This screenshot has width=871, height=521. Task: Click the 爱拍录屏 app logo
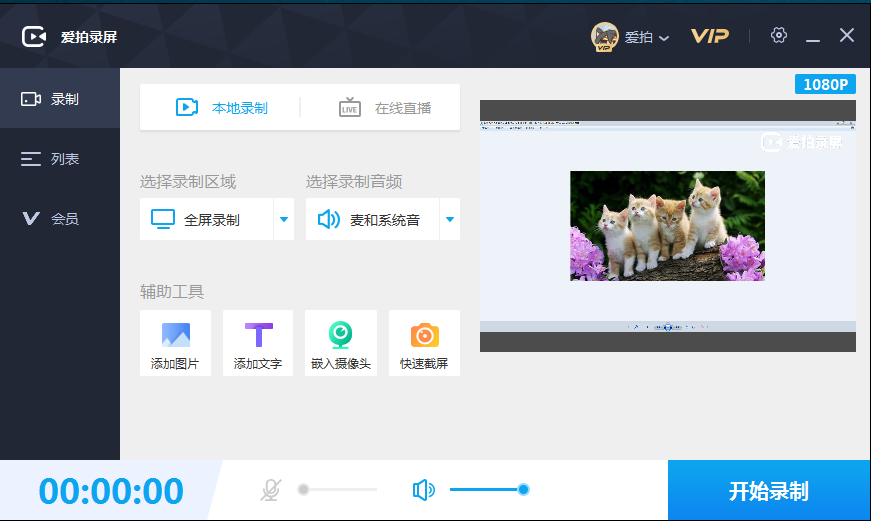(x=35, y=37)
